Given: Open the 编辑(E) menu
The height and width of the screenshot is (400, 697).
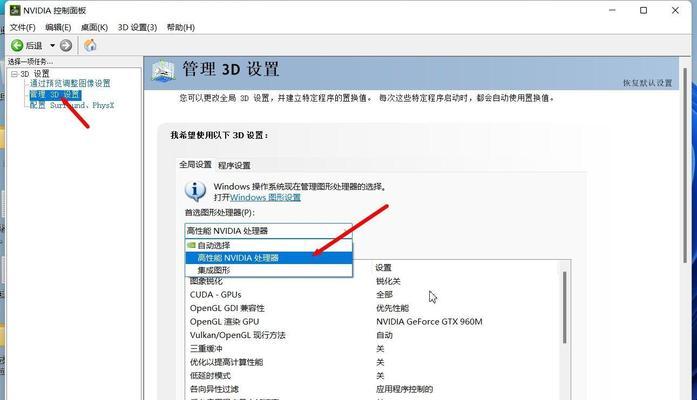Looking at the screenshot, I should pos(58,28).
